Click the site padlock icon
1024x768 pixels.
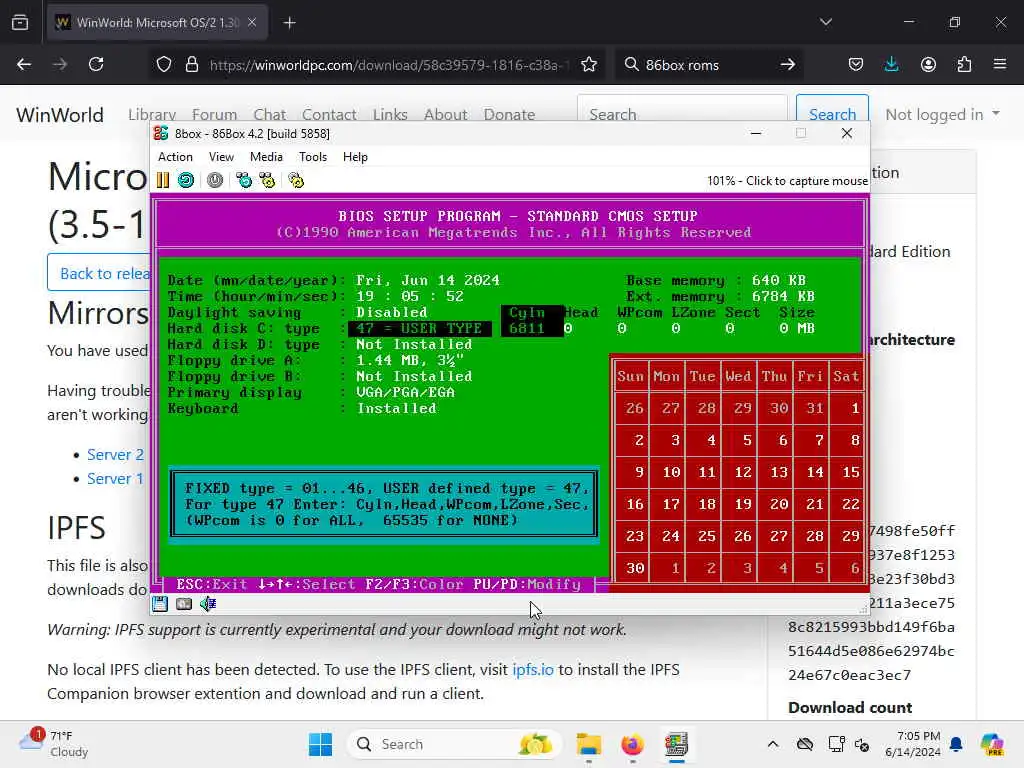click(x=191, y=65)
